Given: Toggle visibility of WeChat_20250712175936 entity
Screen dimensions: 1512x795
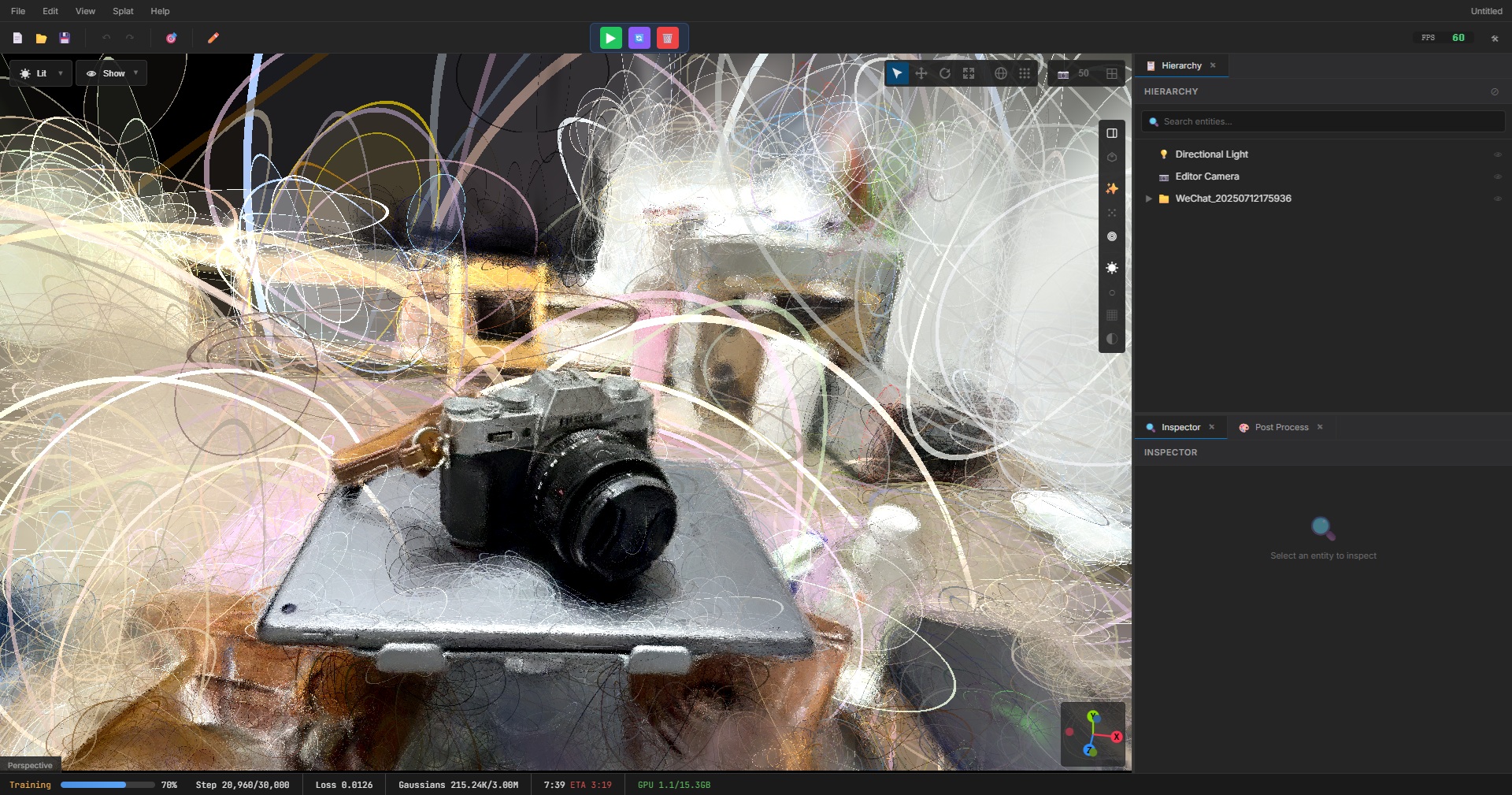Looking at the screenshot, I should tap(1497, 199).
